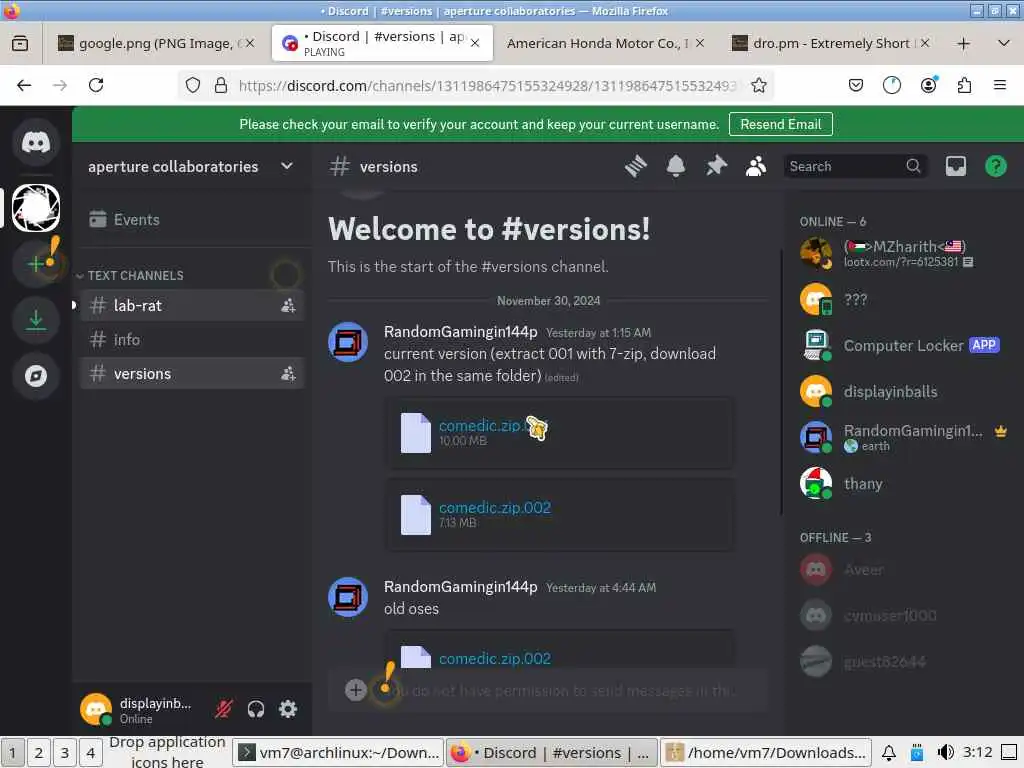The height and width of the screenshot is (768, 1024).
Task: Open Threads icon in channel header
Action: point(635,167)
